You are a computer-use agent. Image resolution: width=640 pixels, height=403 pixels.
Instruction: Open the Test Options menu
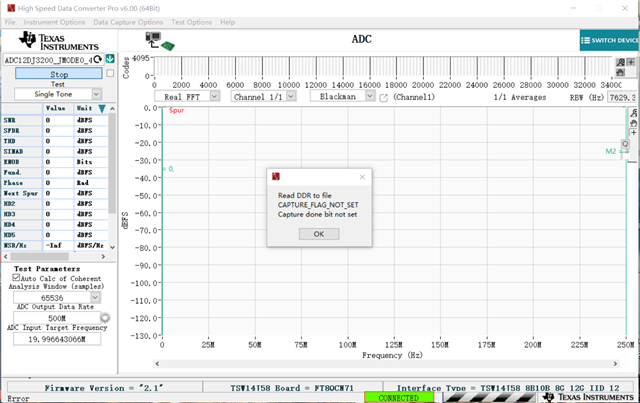[191, 22]
